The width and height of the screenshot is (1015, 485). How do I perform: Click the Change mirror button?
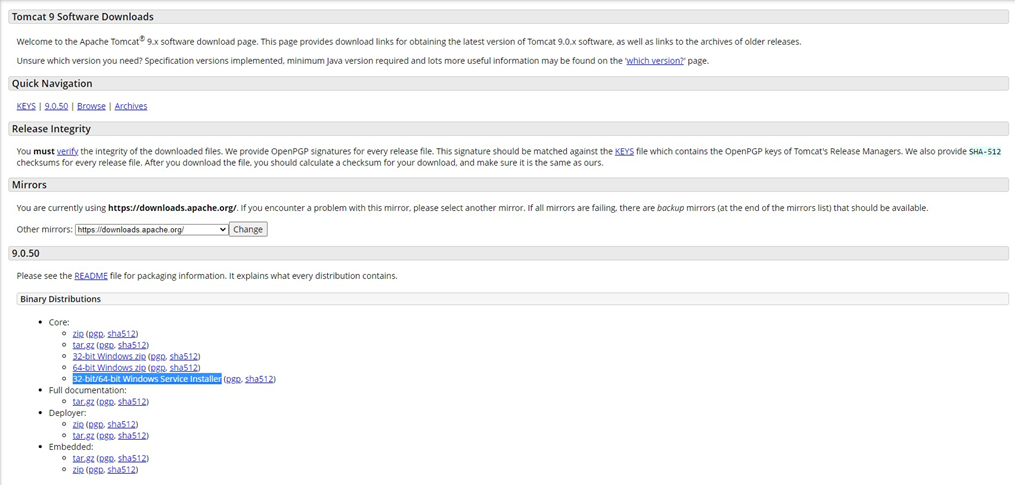pos(248,229)
